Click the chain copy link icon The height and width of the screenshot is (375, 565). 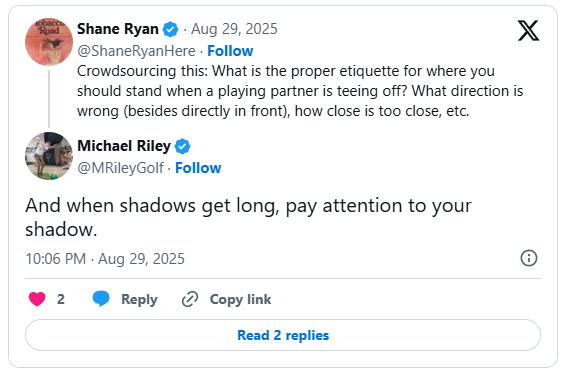click(190, 299)
